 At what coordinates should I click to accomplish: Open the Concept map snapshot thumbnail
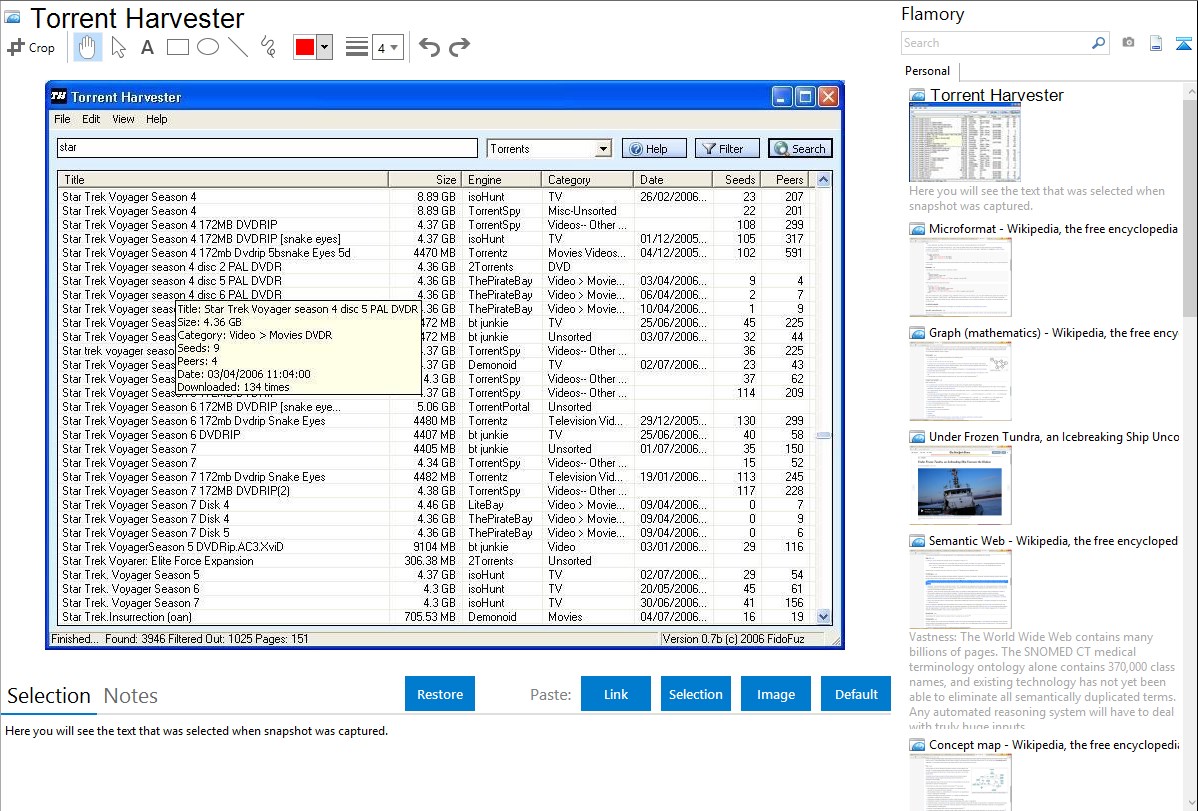coord(960,782)
